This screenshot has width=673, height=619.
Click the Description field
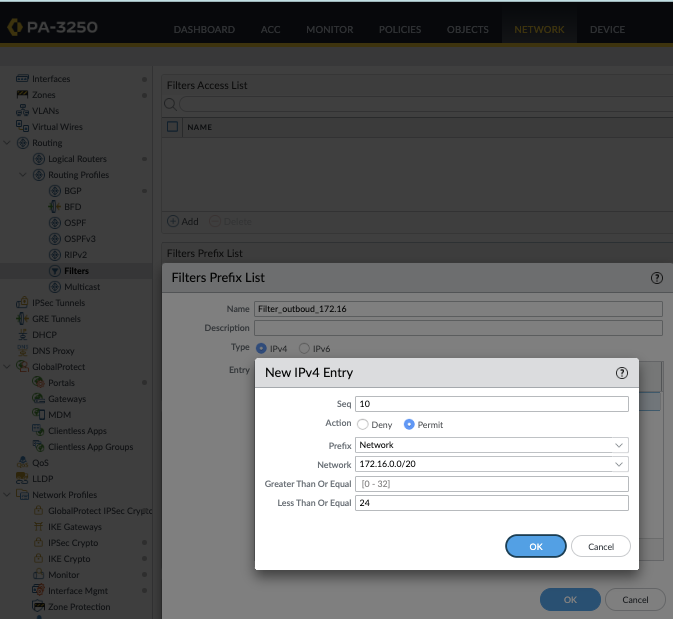458,328
